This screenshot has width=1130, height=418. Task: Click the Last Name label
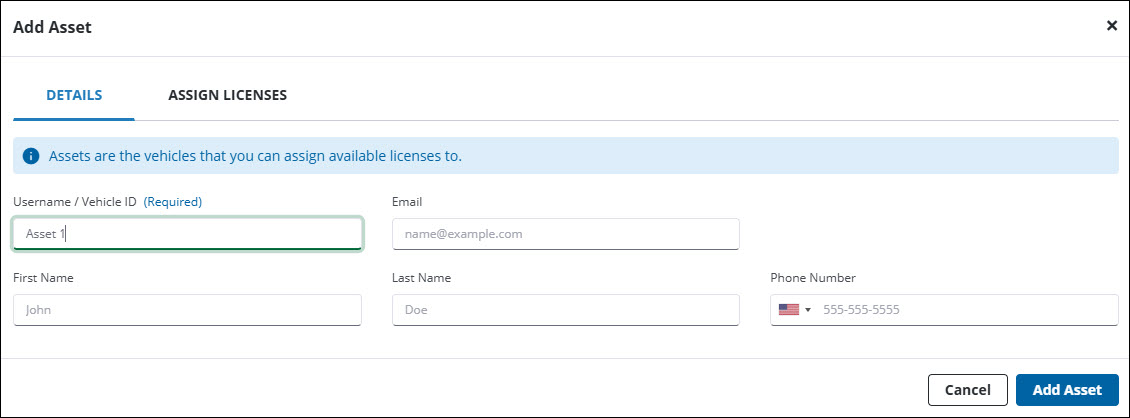pos(422,278)
